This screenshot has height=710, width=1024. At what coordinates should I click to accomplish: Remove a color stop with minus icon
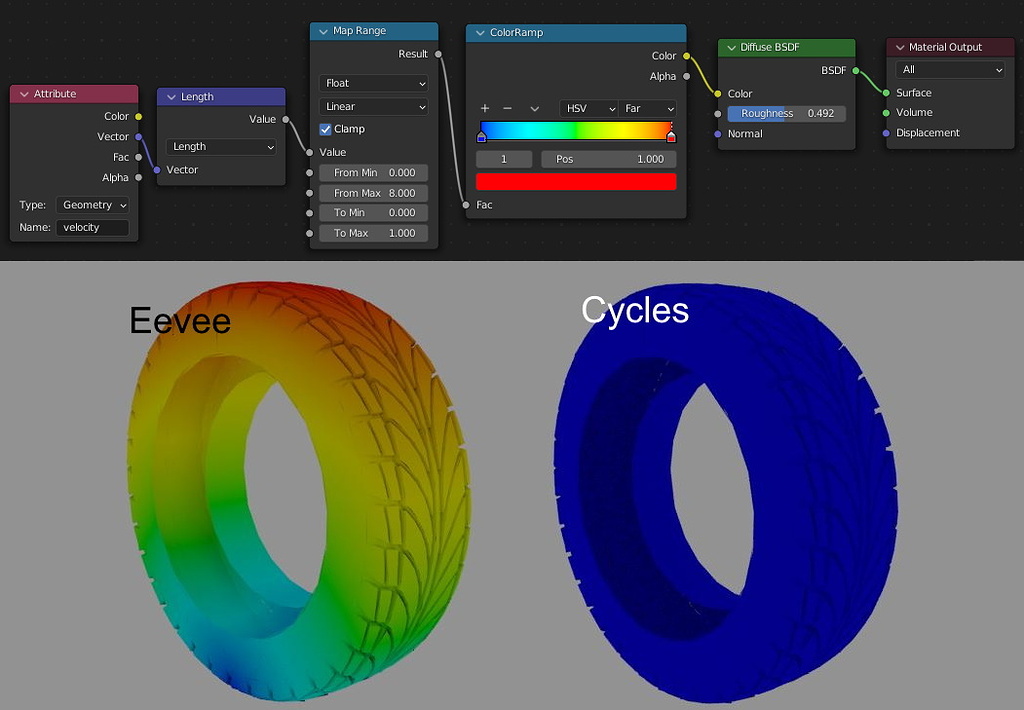pos(507,108)
